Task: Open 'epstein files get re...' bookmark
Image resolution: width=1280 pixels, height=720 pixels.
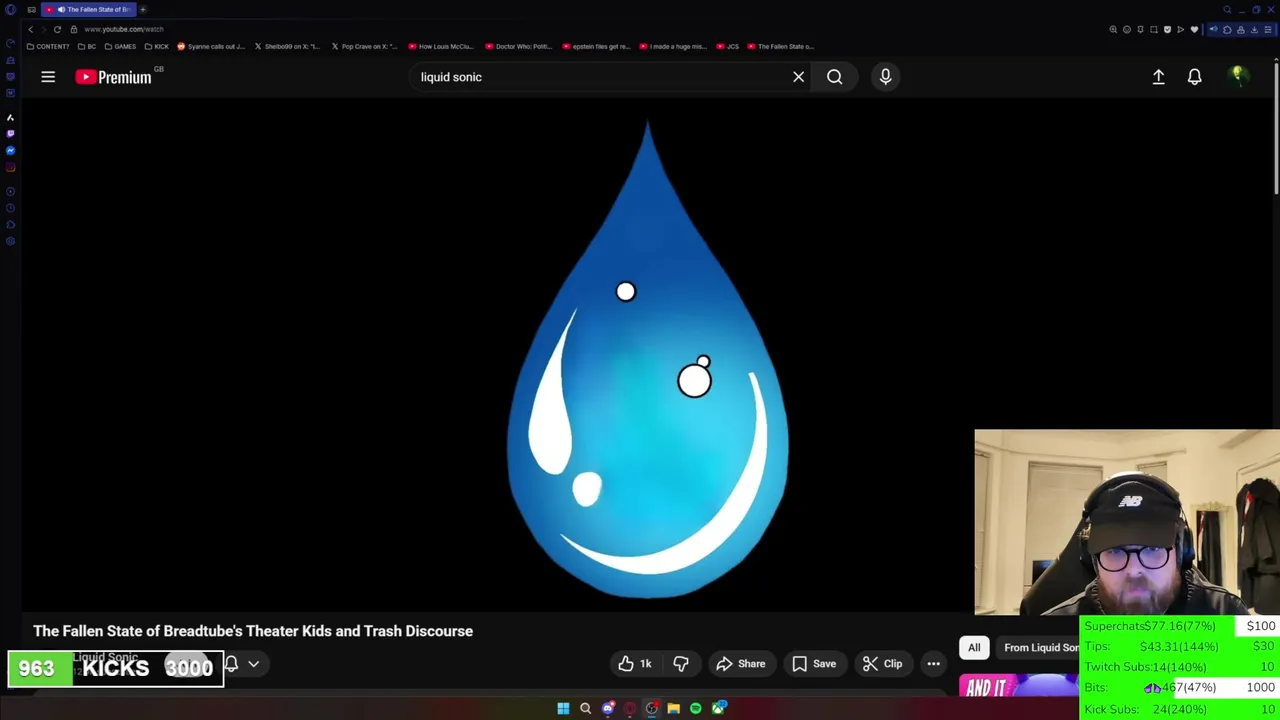Action: point(596,46)
